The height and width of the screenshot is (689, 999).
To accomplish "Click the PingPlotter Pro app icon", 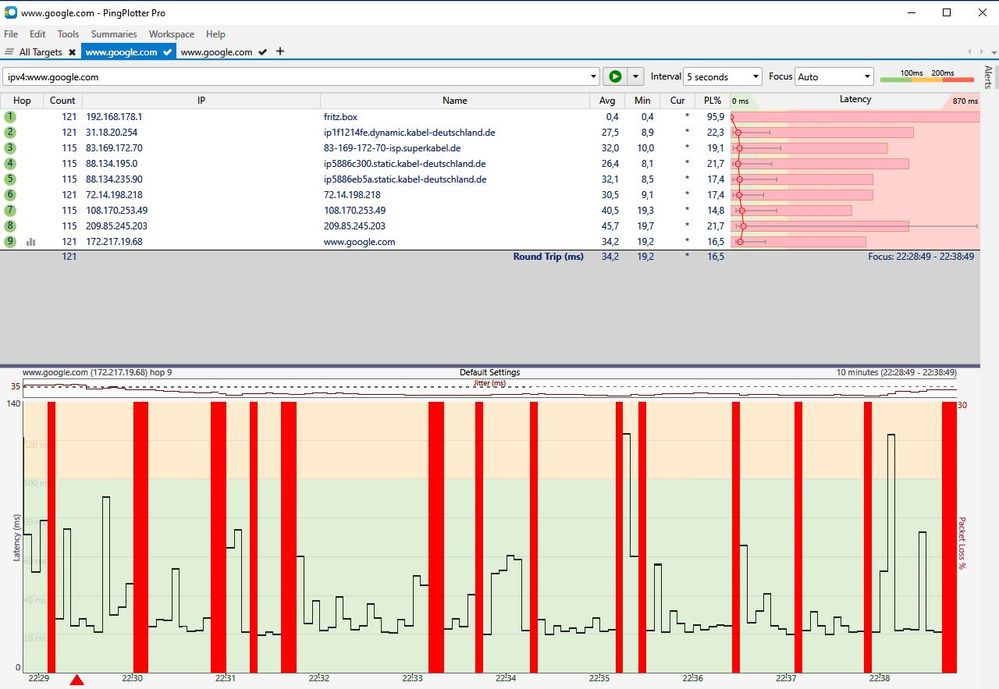I will coord(10,12).
